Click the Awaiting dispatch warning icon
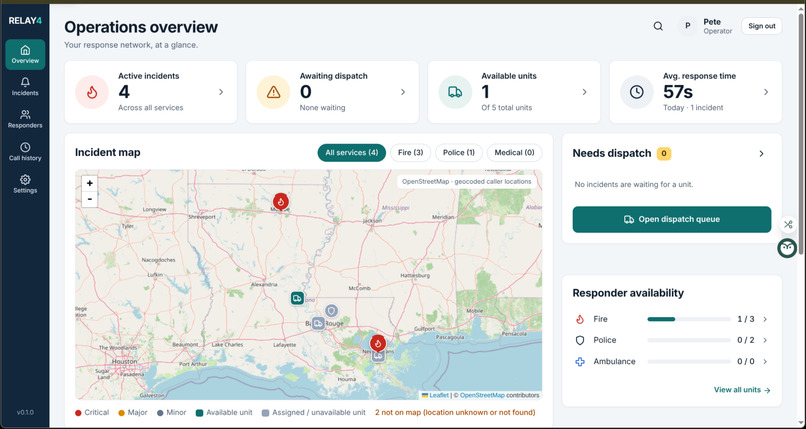 click(273, 92)
